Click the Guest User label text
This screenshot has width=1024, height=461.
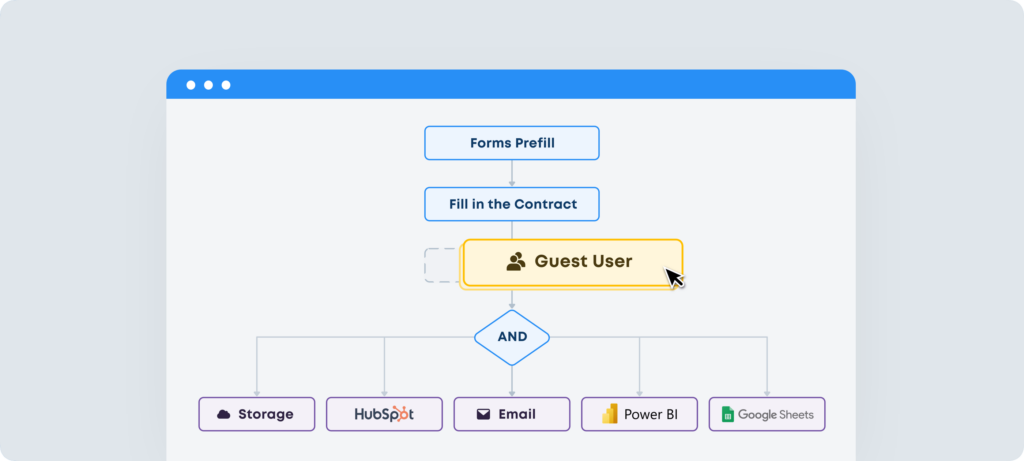pos(583,262)
